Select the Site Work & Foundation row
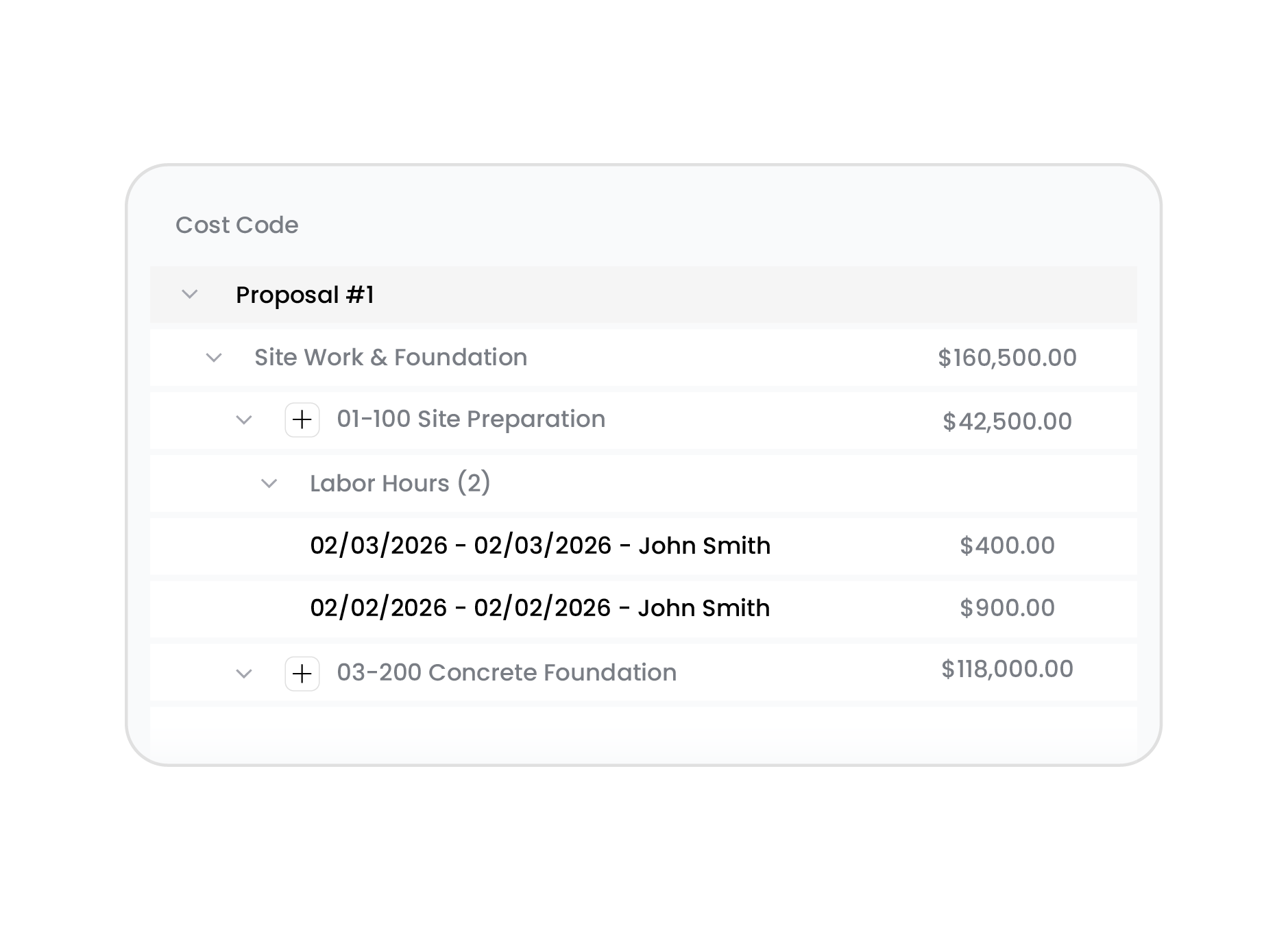Image resolution: width=1288 pixels, height=930 pixels. point(391,358)
